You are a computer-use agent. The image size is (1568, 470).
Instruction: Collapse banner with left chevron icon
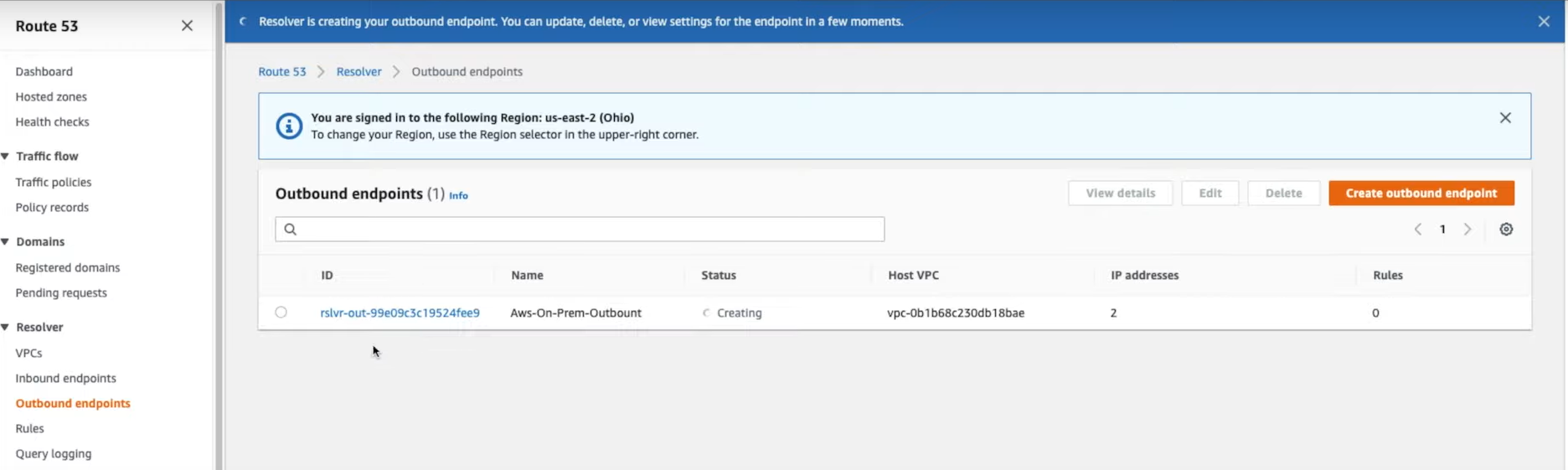pos(242,22)
